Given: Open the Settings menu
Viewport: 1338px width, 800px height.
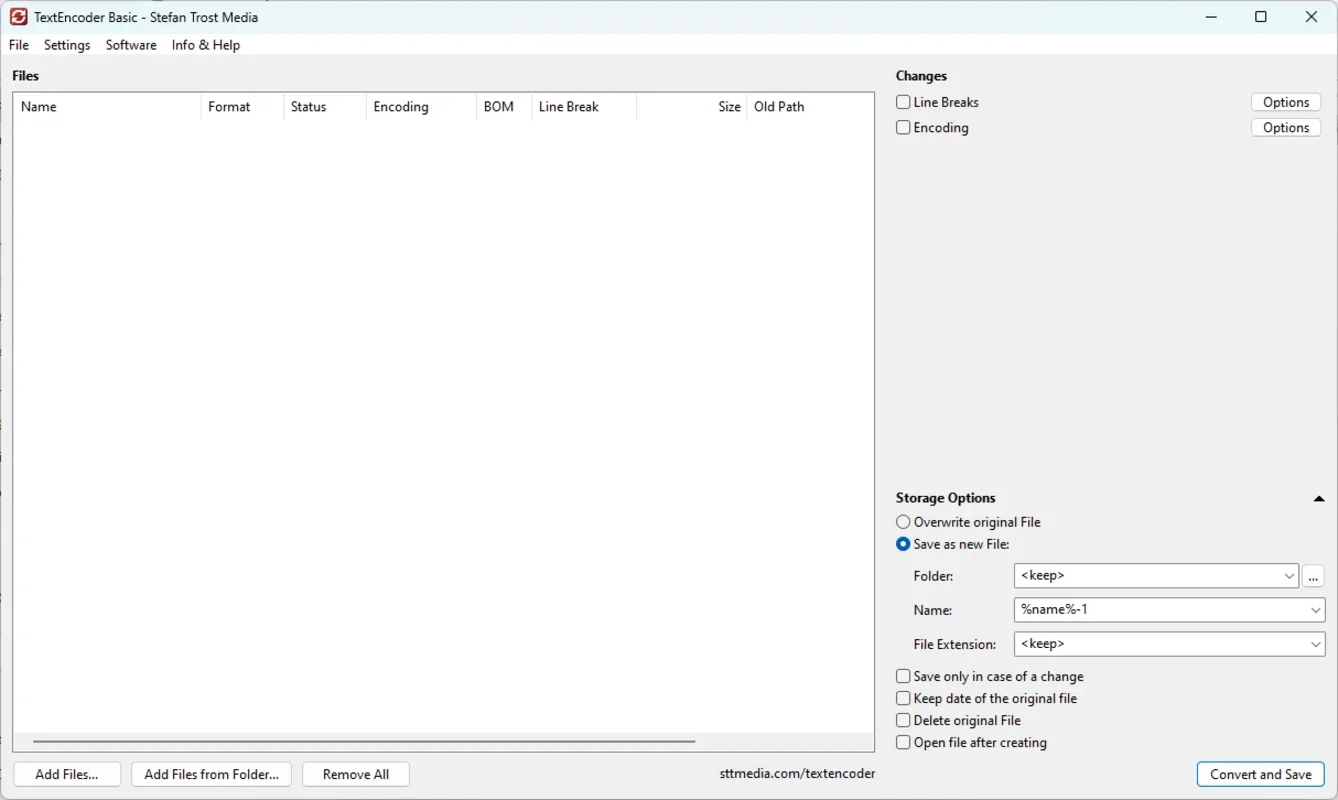Looking at the screenshot, I should [x=67, y=45].
